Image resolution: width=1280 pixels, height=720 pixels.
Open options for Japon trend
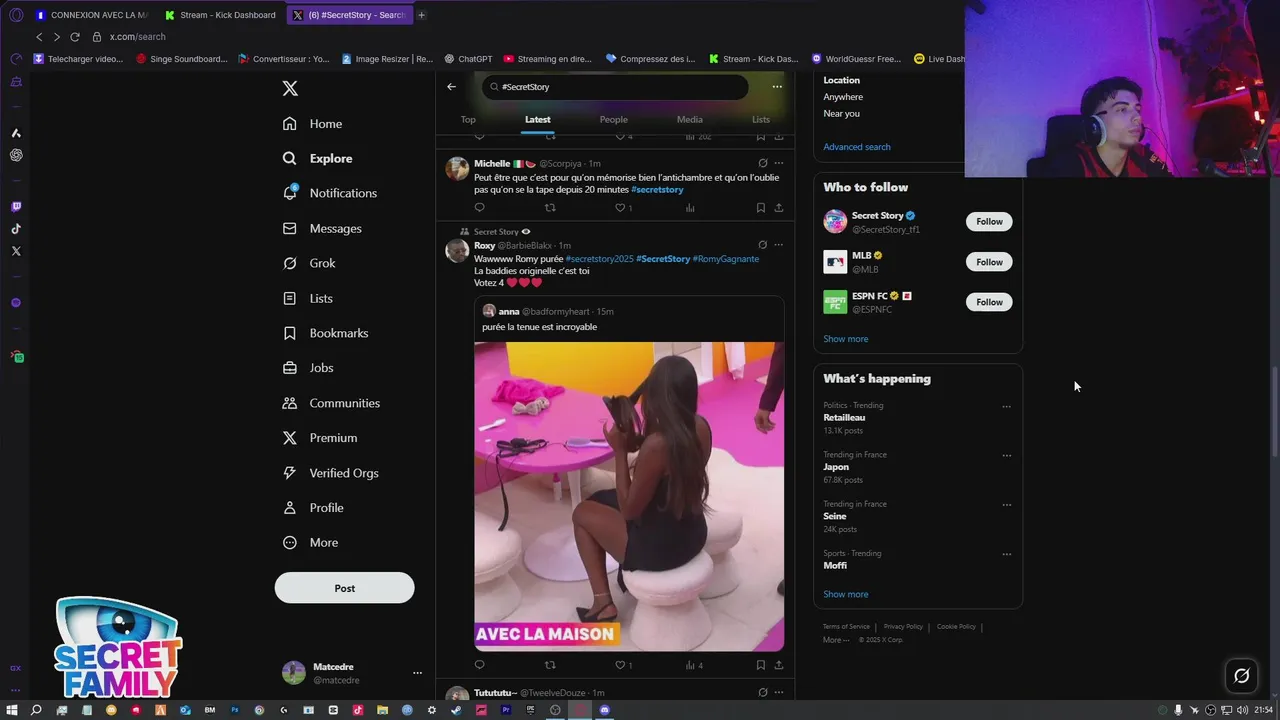[x=1006, y=456]
